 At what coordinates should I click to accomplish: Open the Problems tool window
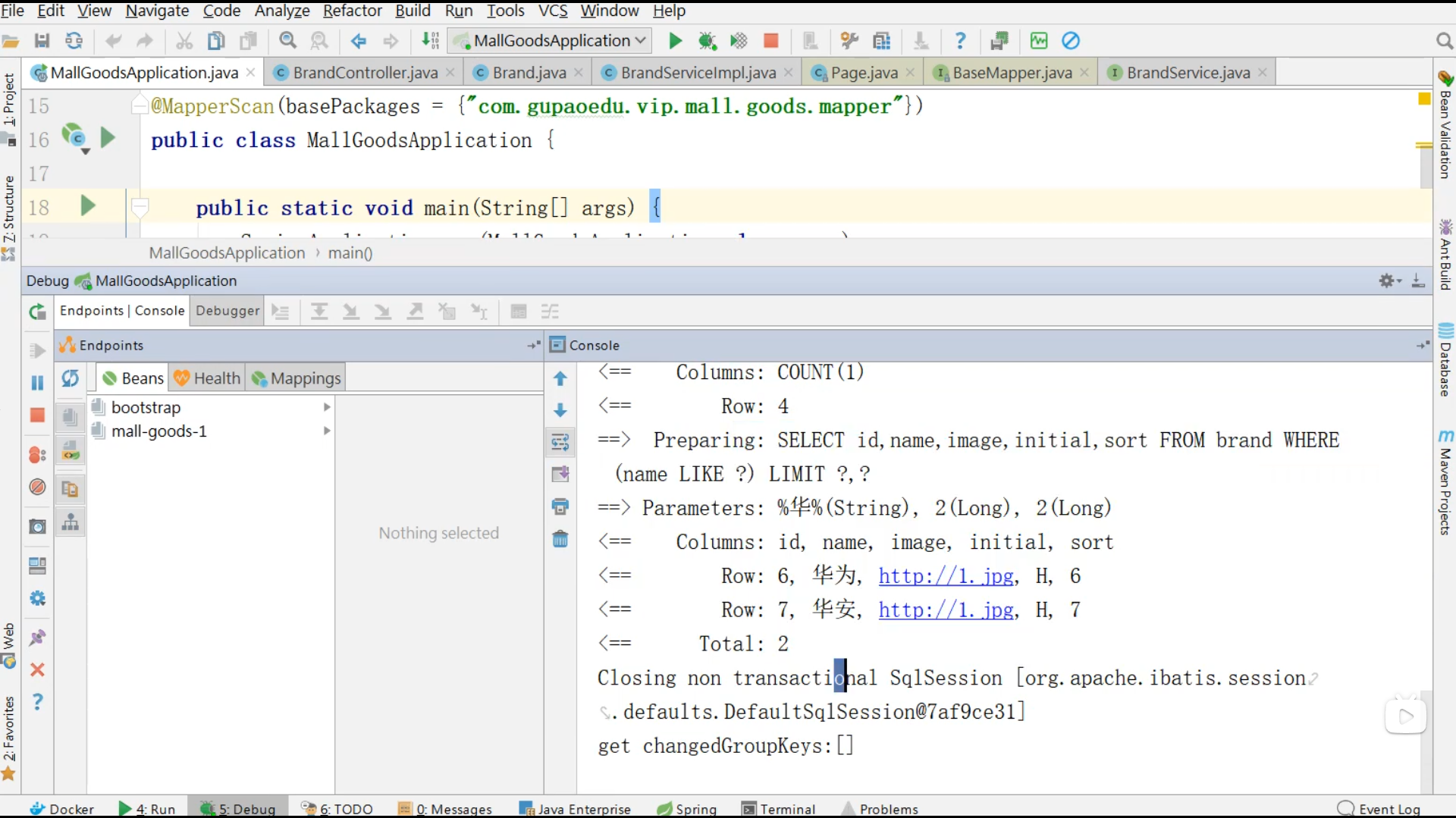(x=880, y=809)
